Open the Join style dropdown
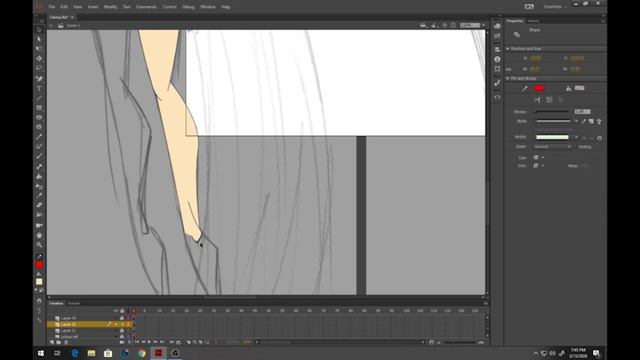Screen dimensions: 640x360 (x=539, y=166)
